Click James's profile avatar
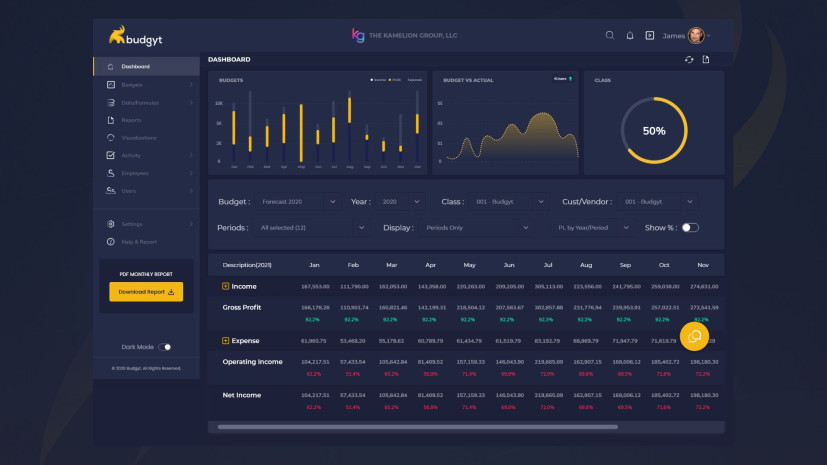This screenshot has width=827, height=465. pos(696,35)
